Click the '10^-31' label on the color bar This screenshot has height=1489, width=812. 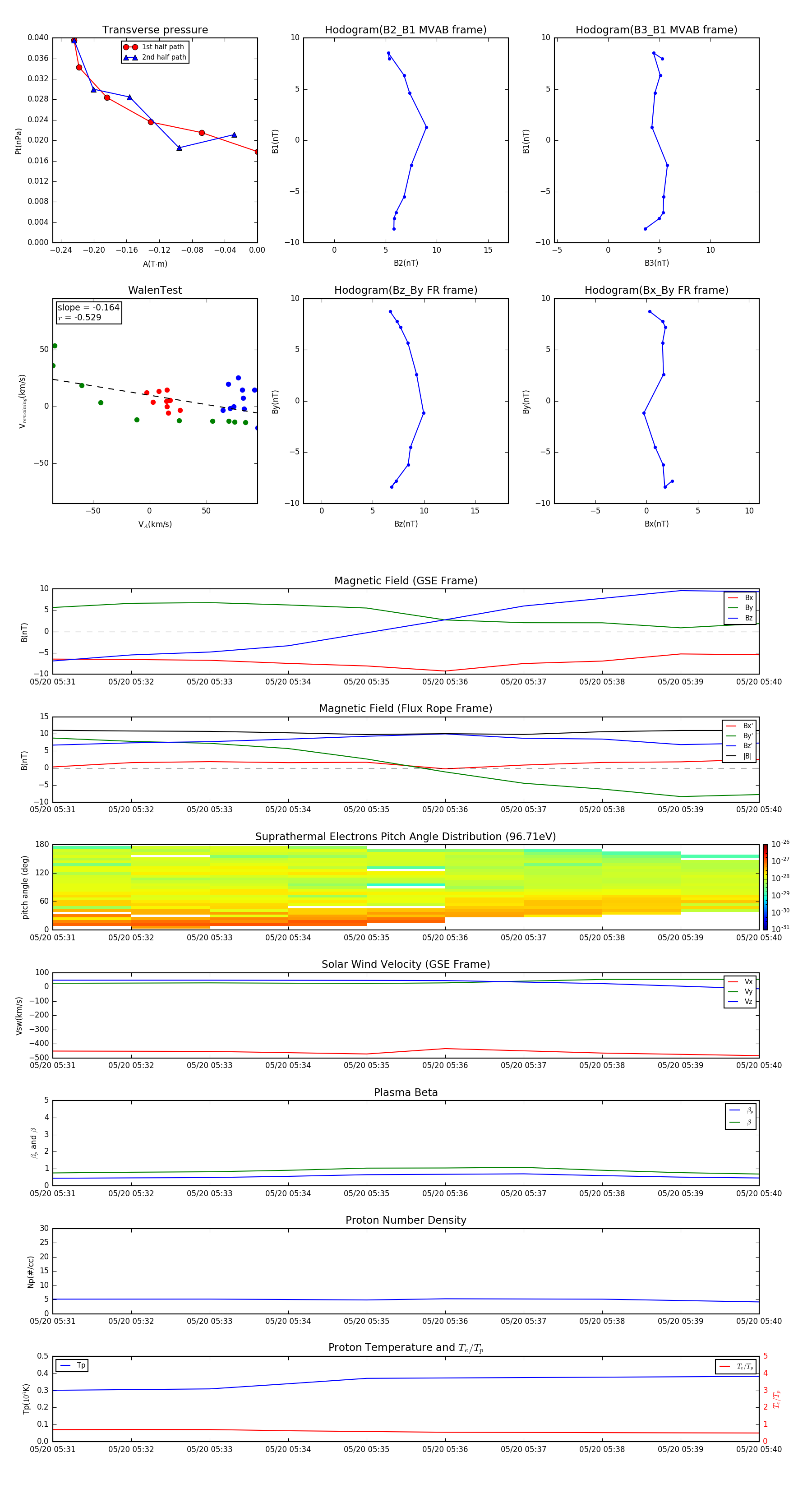click(x=780, y=929)
